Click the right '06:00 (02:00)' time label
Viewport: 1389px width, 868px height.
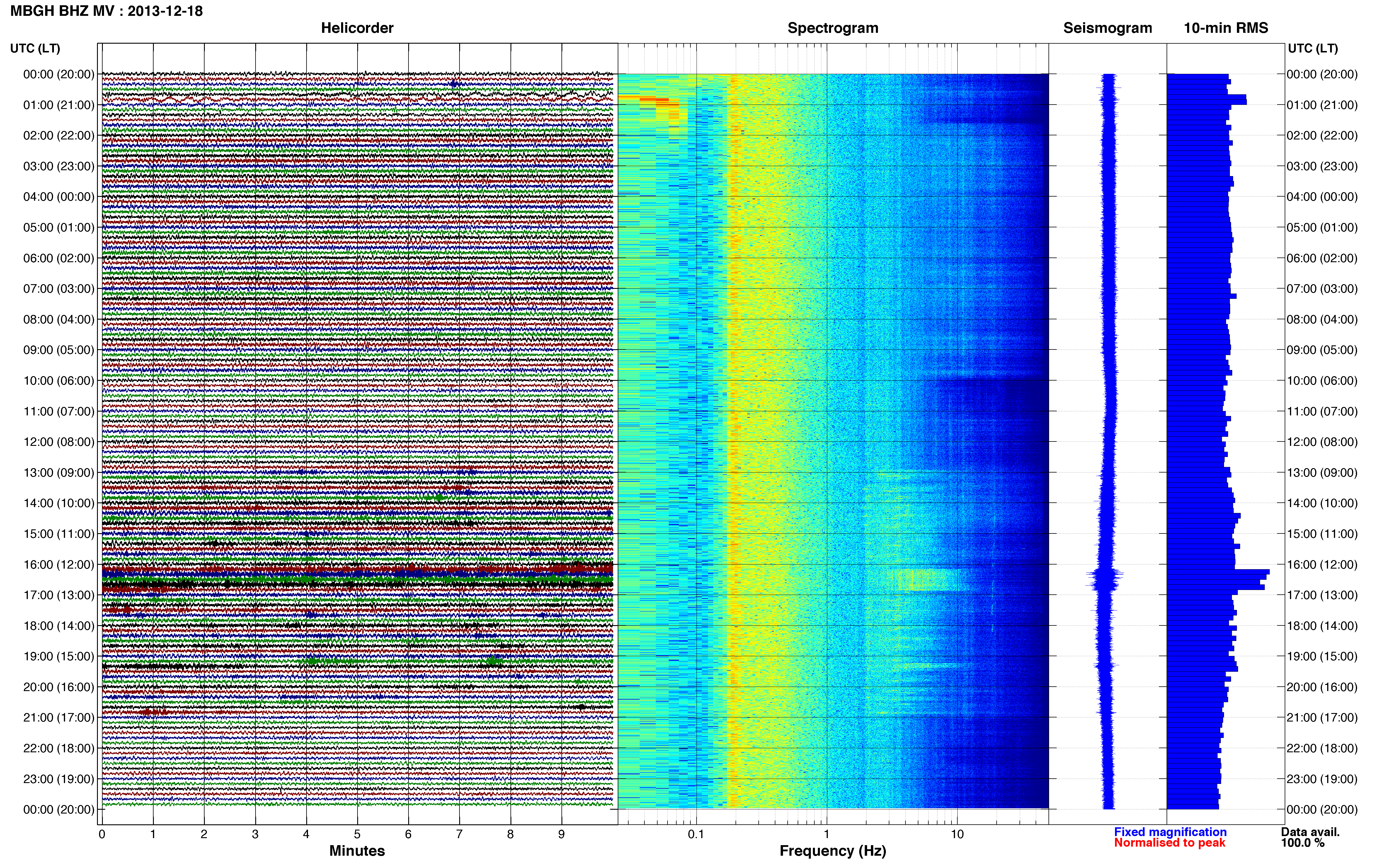coord(1322,258)
